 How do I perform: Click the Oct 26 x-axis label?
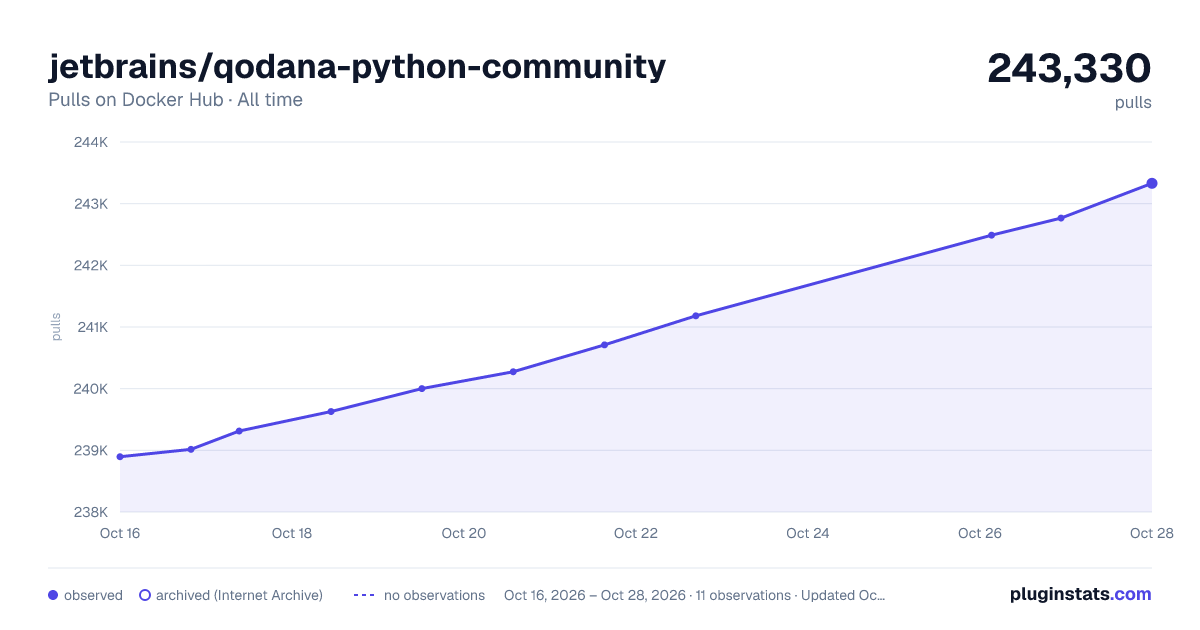click(x=980, y=533)
